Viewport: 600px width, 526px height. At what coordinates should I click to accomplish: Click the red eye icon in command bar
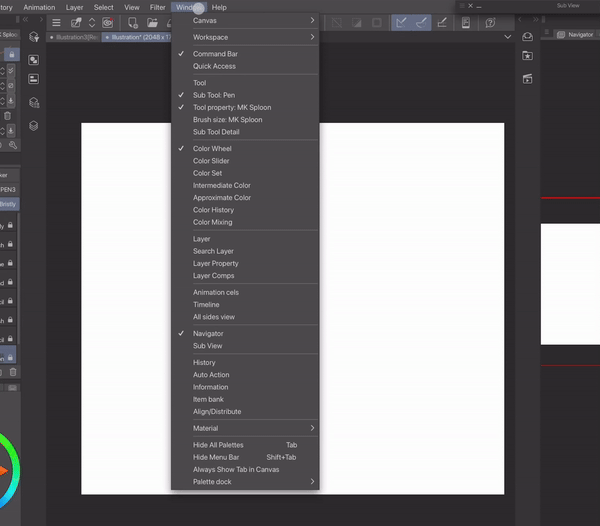107,22
